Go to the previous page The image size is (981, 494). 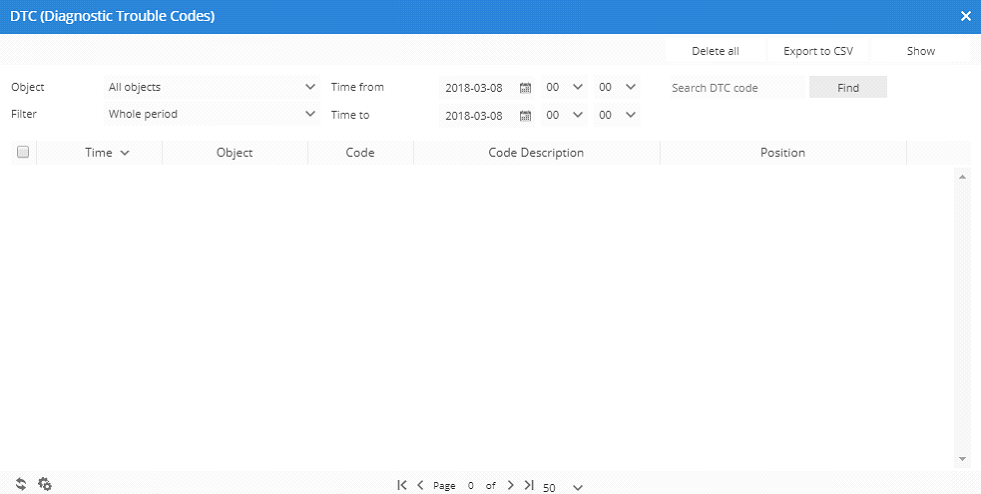421,485
